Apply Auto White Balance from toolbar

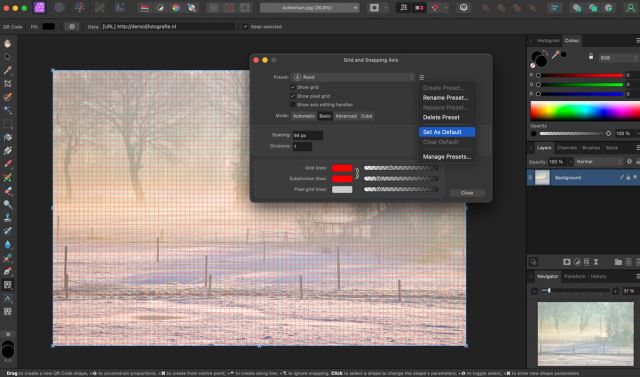(191, 8)
